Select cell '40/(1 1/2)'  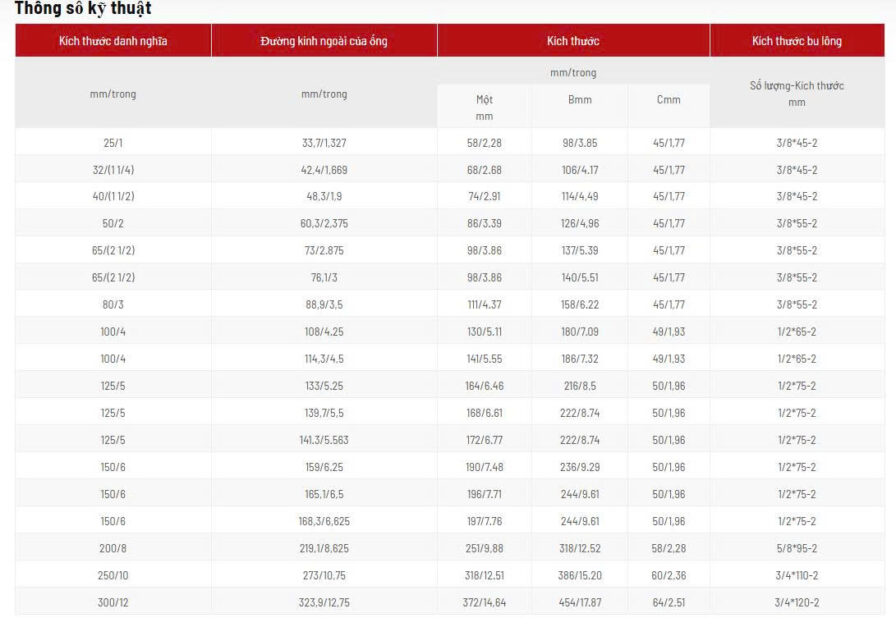coord(113,196)
